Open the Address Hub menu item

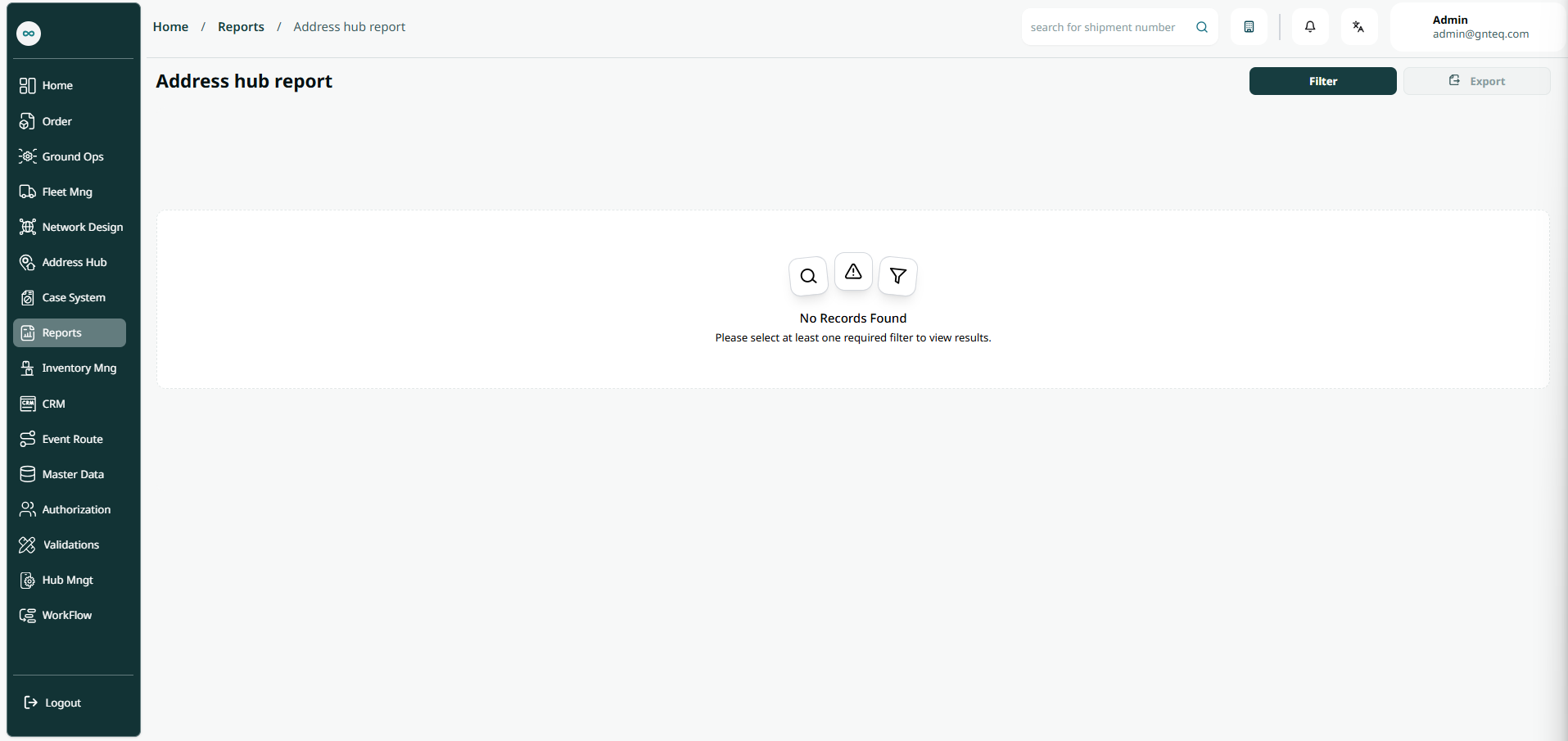tap(74, 262)
